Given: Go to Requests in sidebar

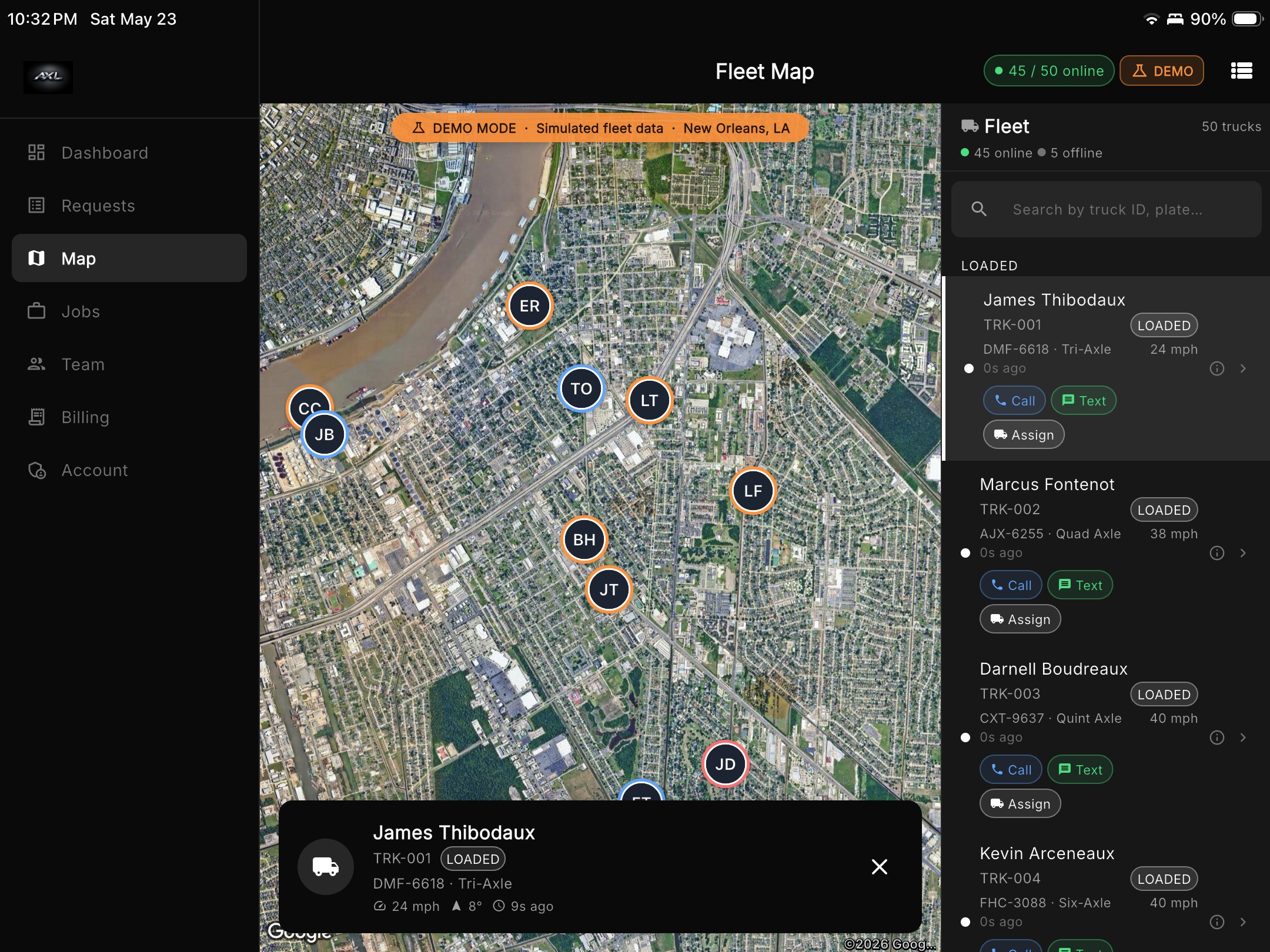Looking at the screenshot, I should 129,206.
